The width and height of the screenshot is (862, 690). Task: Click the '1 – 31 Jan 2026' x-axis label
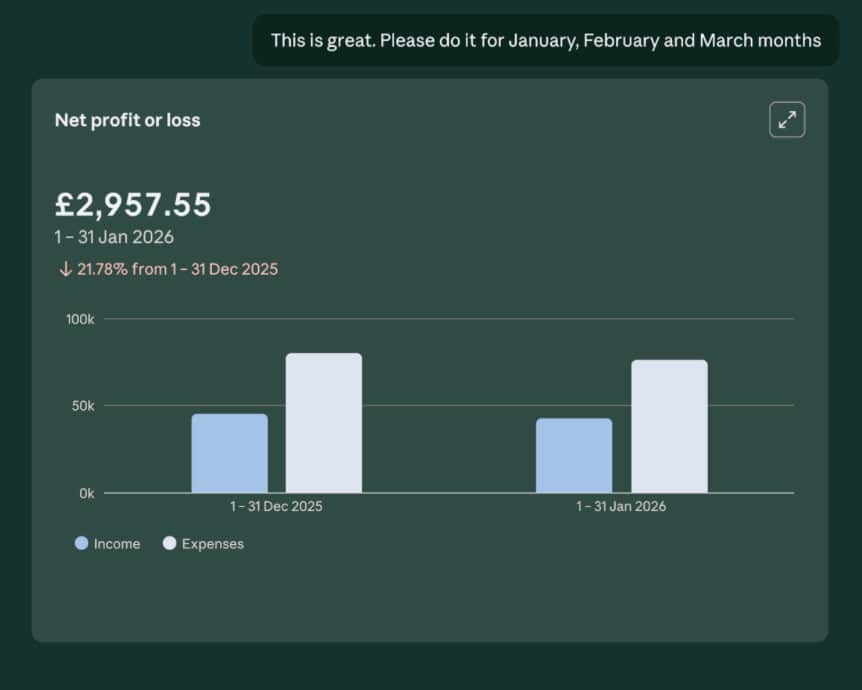click(x=621, y=506)
